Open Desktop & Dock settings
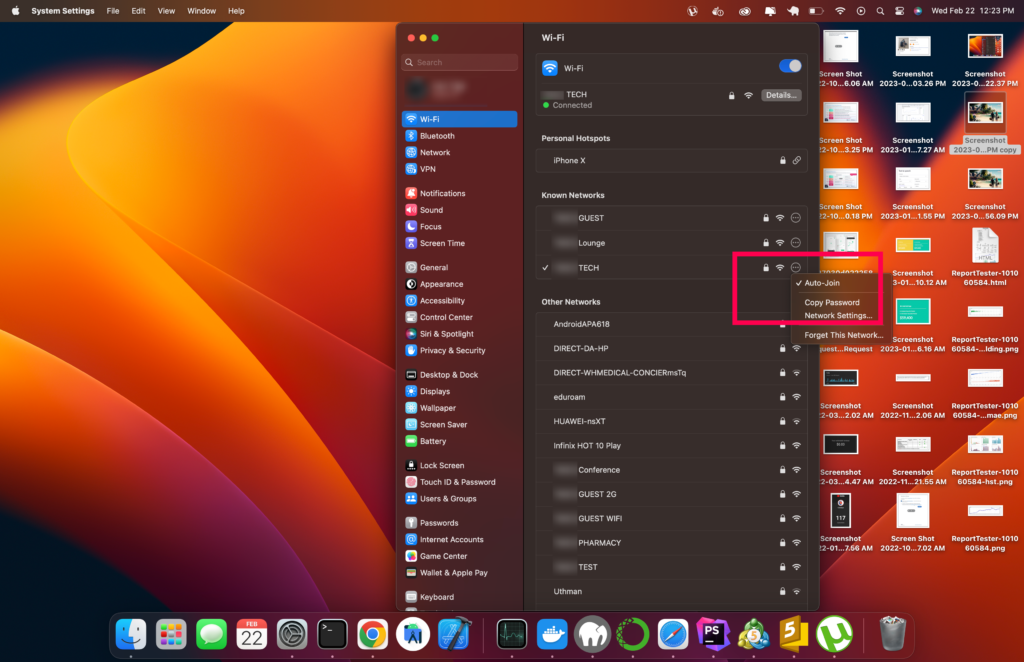 (x=460, y=375)
